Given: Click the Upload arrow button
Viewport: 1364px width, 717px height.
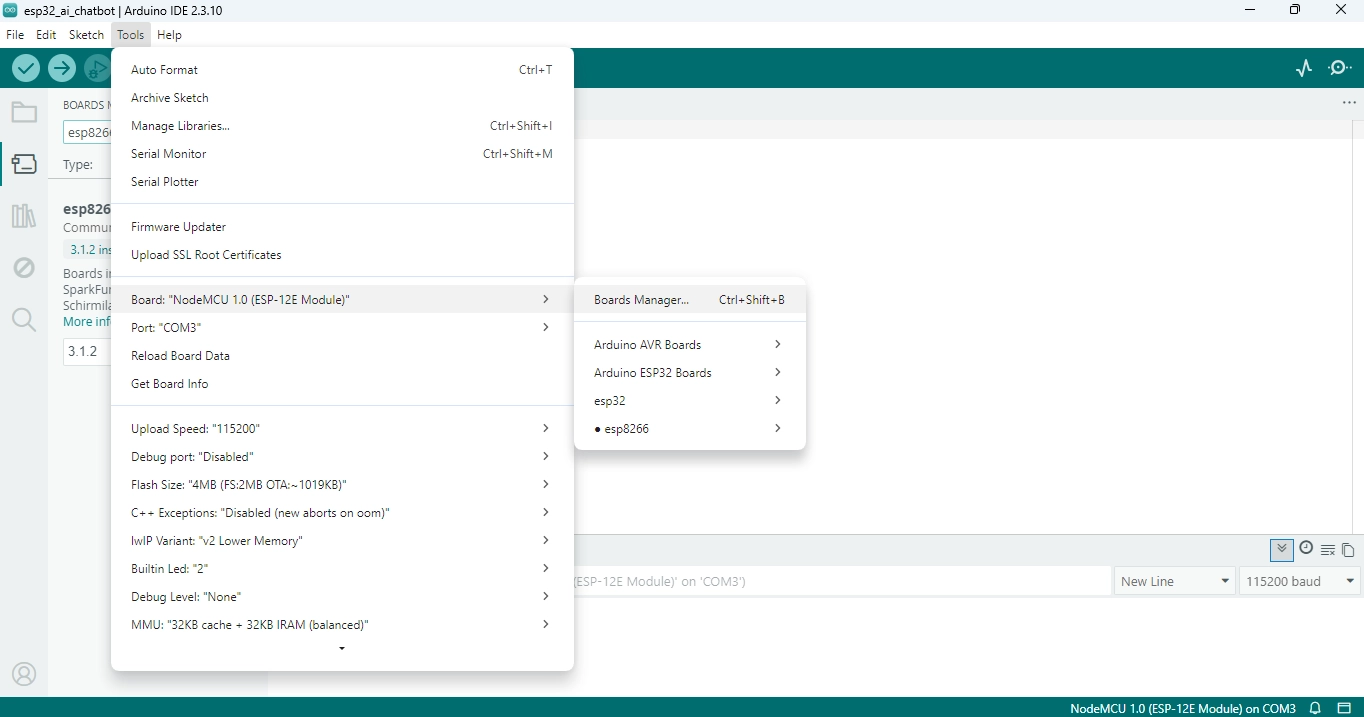Looking at the screenshot, I should (x=62, y=68).
